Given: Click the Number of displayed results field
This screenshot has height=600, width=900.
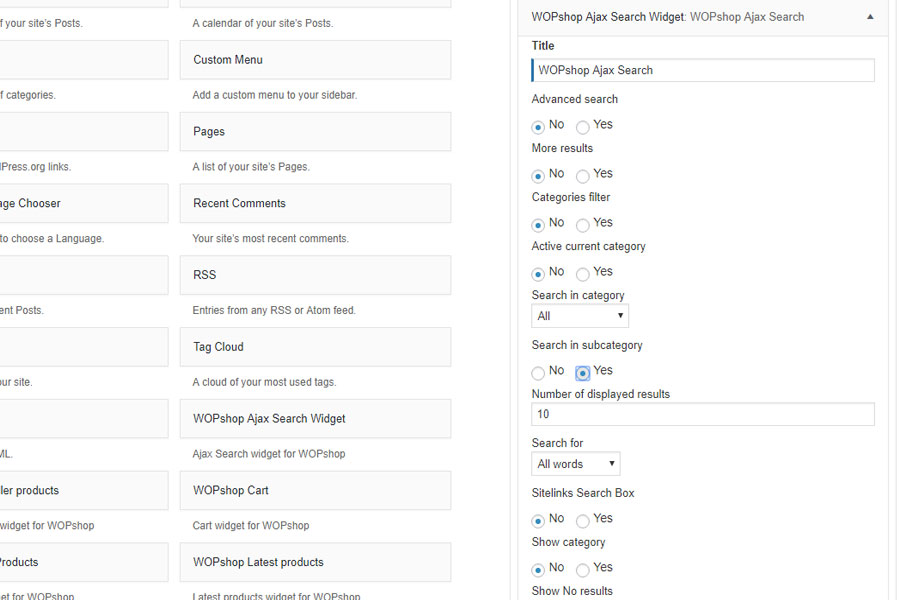Looking at the screenshot, I should 703,414.
